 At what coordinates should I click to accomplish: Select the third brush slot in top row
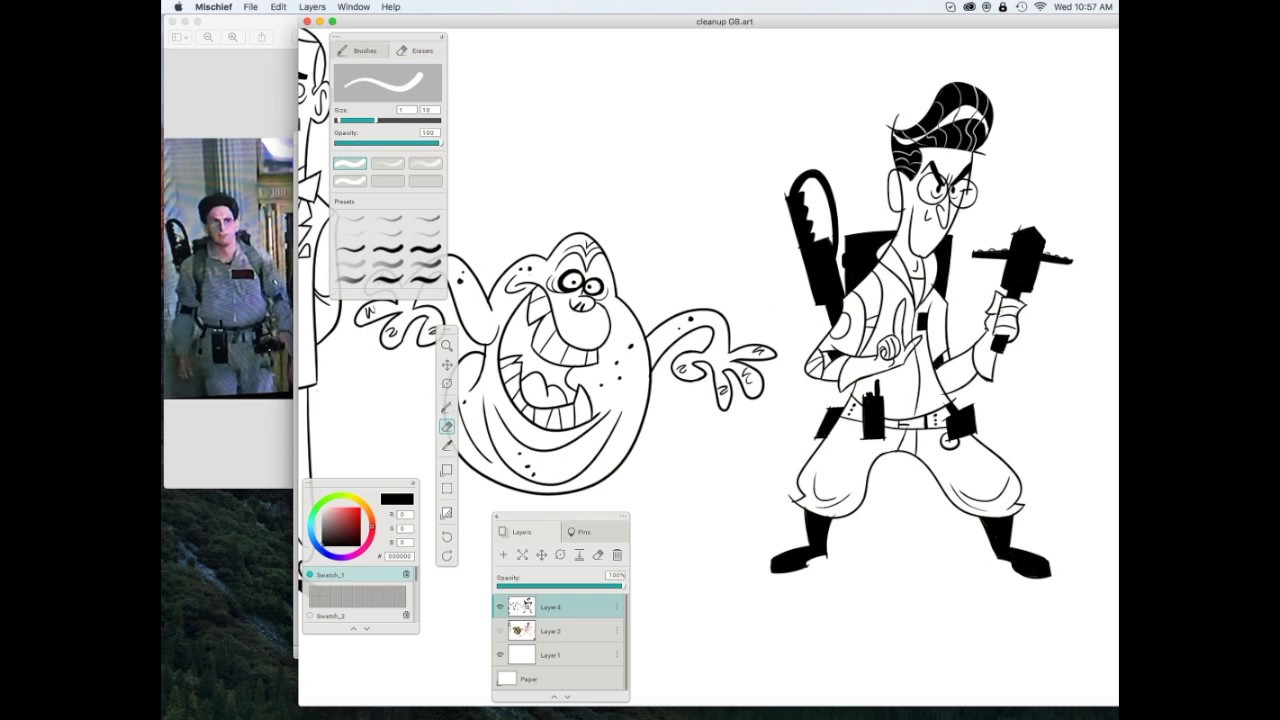425,163
